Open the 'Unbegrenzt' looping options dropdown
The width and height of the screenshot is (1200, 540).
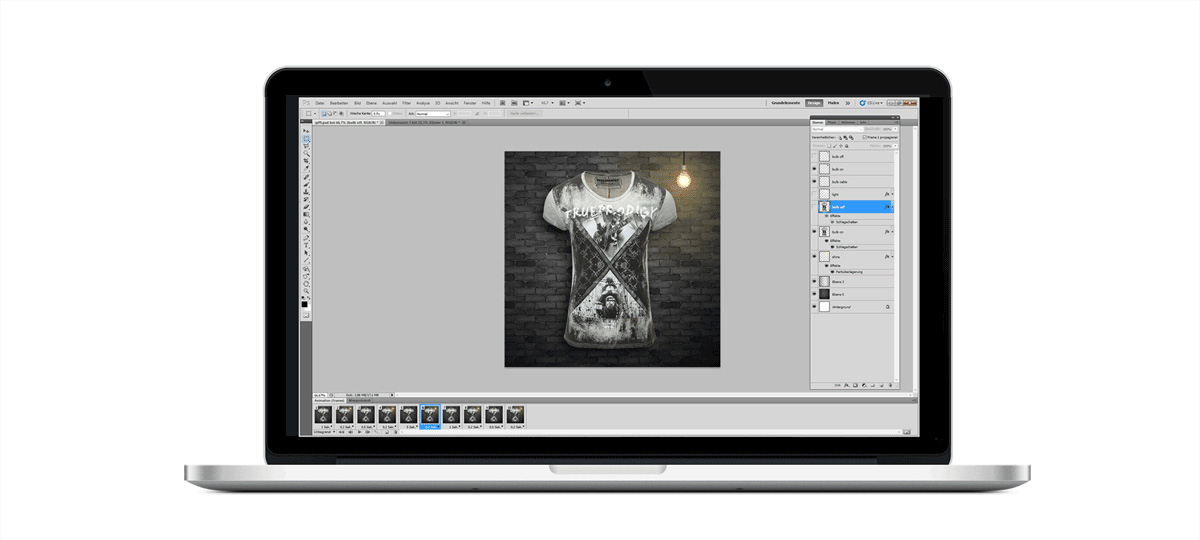(325, 432)
